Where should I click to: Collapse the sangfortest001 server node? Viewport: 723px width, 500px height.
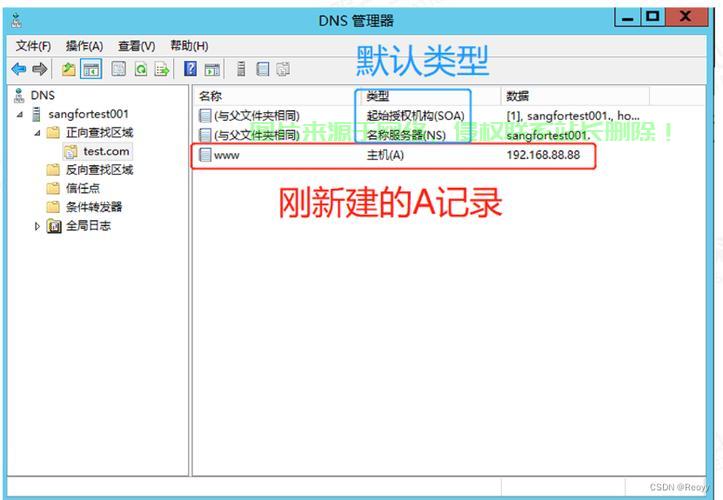(x=20, y=114)
